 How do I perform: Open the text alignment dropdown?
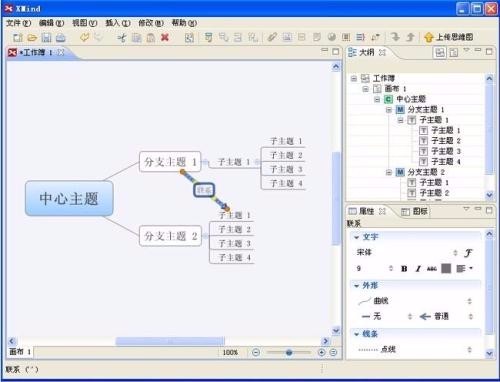pos(464,268)
